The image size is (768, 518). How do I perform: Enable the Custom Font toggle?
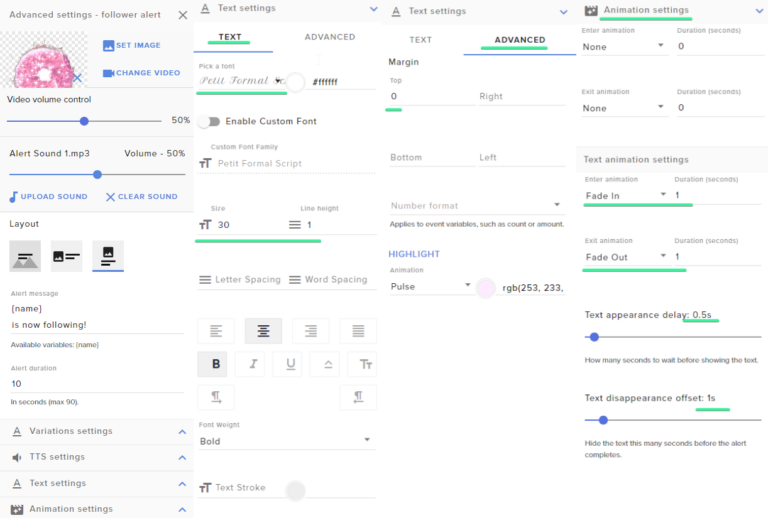point(209,121)
